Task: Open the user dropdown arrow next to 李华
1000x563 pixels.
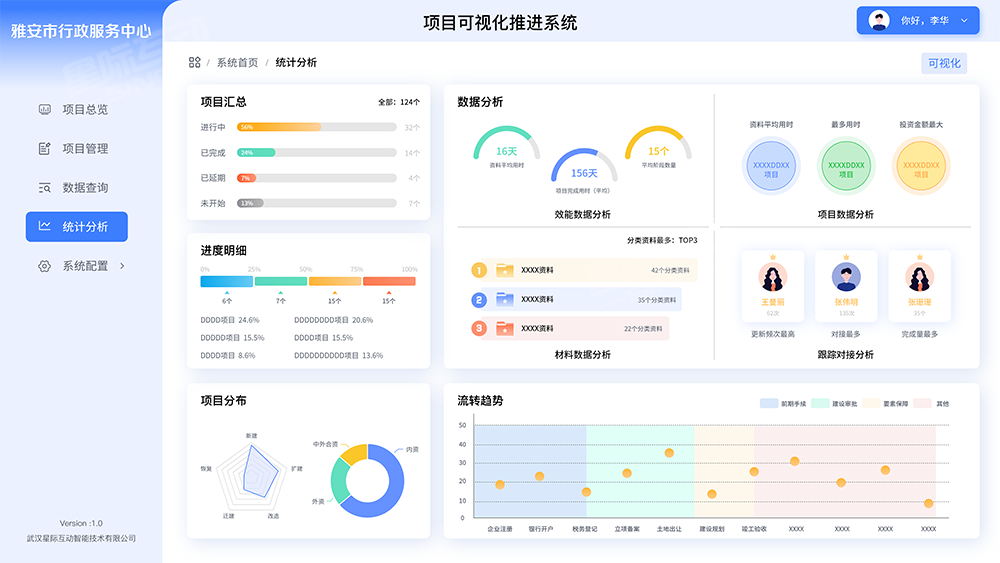Action: 964,20
